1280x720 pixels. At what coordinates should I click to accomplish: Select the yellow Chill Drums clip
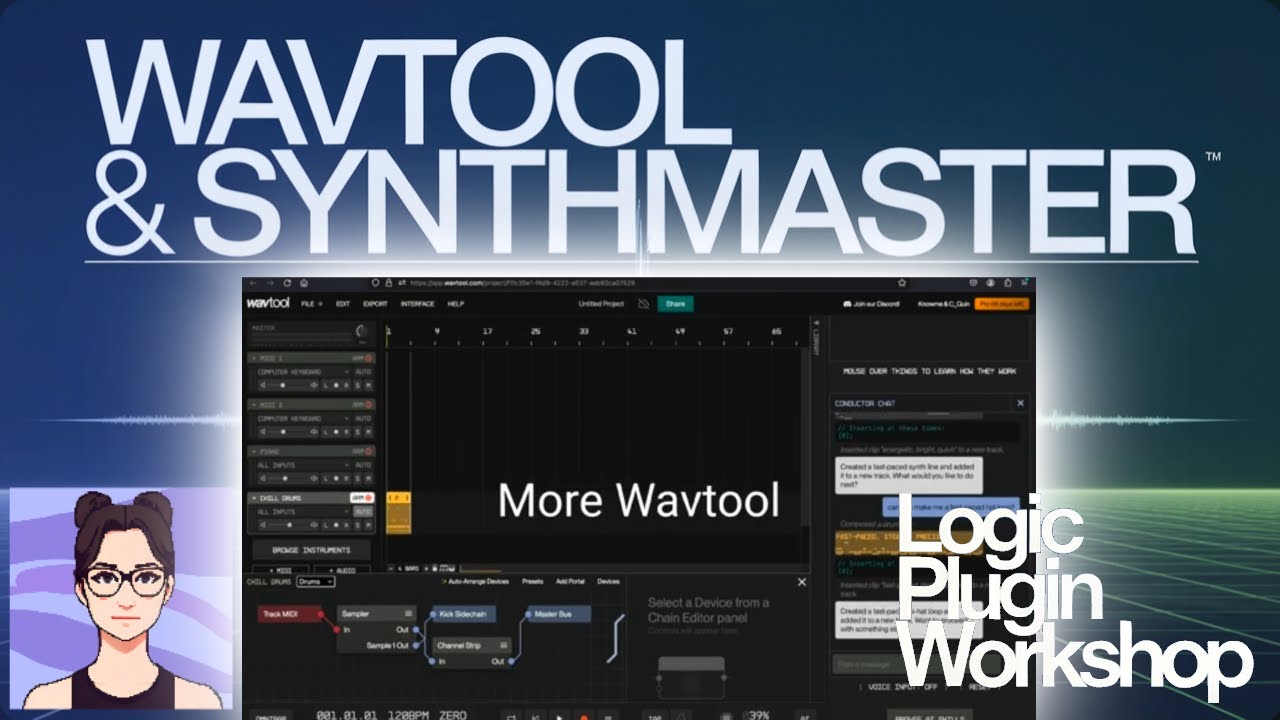click(398, 512)
